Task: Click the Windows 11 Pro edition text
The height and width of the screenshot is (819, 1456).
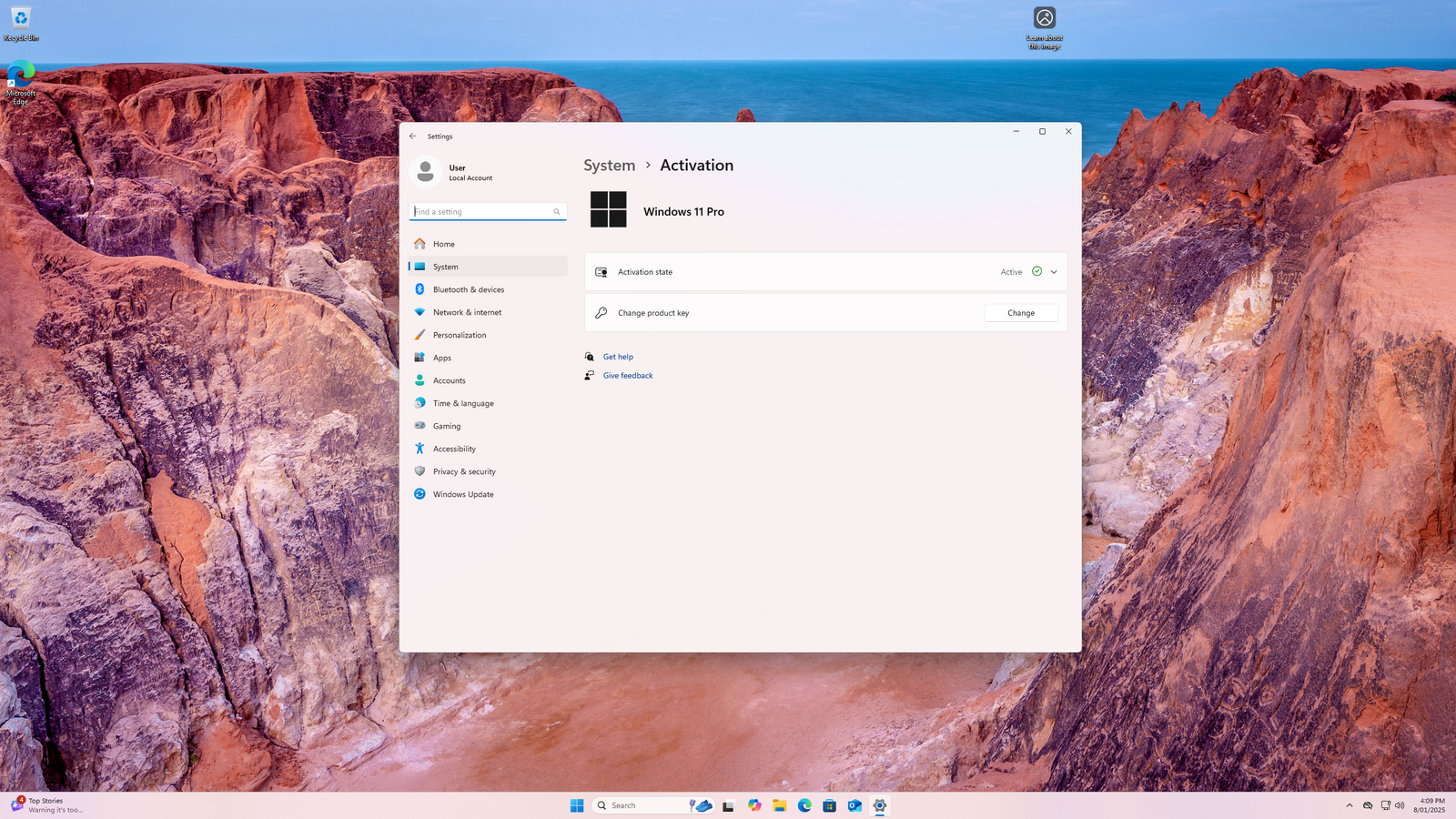Action: [683, 212]
